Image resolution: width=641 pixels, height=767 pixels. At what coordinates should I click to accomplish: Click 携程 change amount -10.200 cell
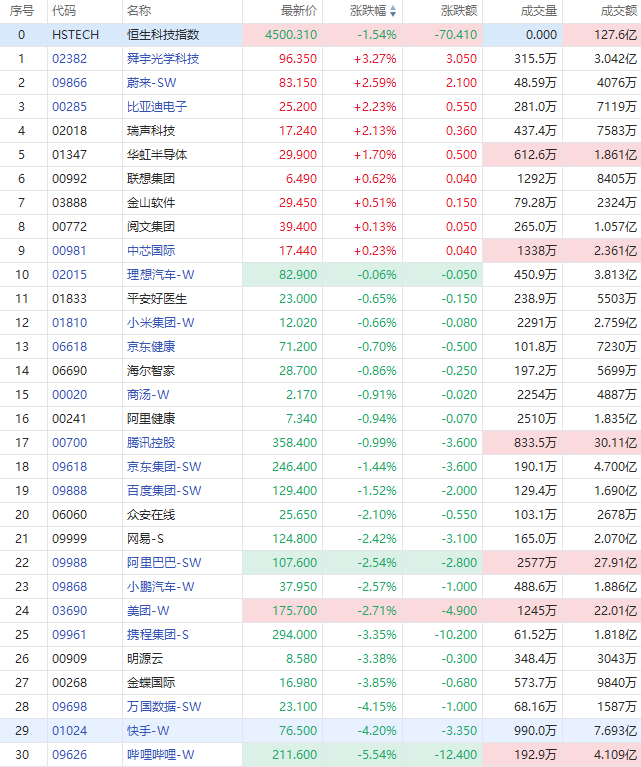(x=443, y=634)
